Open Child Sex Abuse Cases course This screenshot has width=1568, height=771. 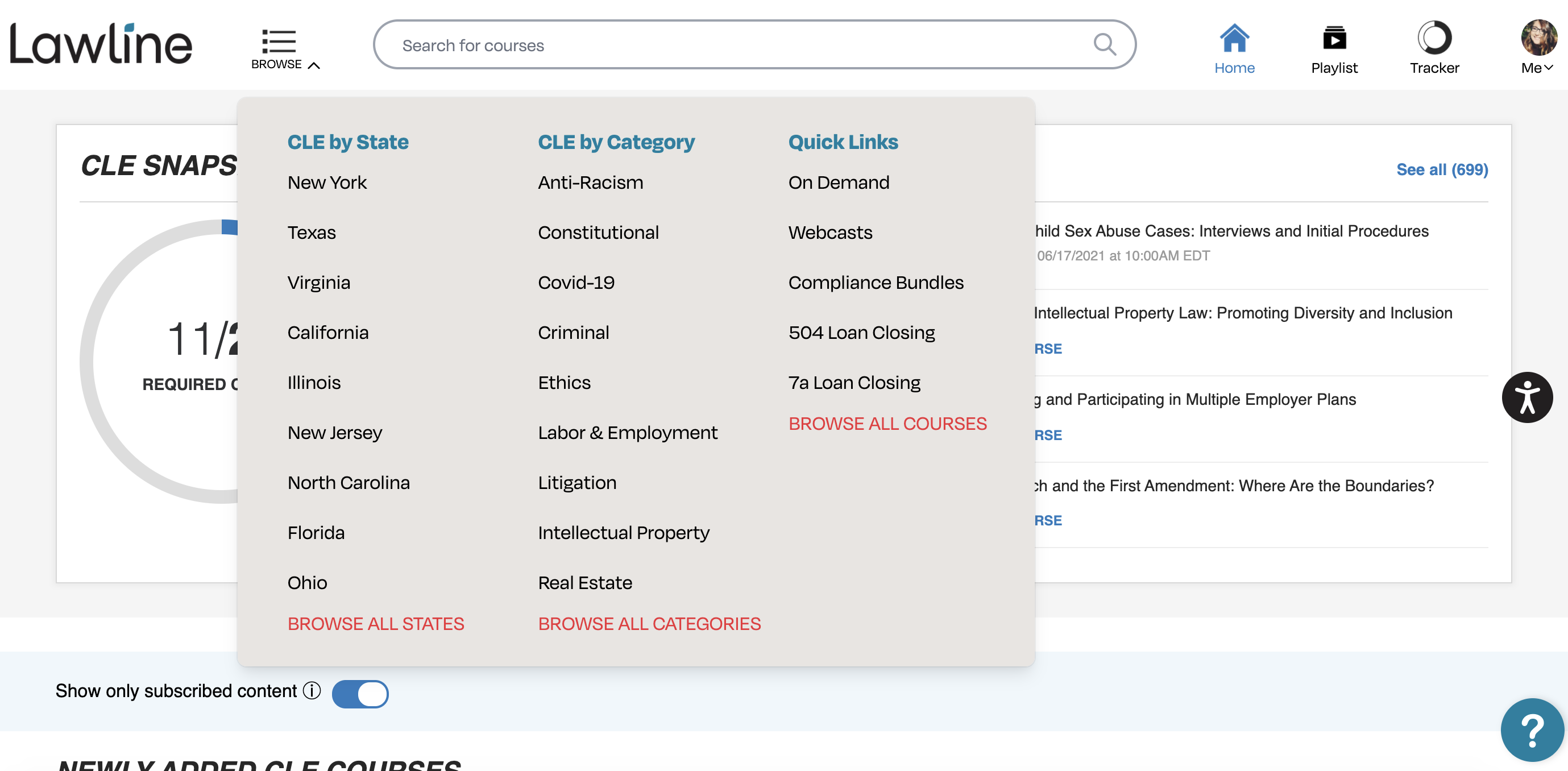pyautogui.click(x=1231, y=231)
